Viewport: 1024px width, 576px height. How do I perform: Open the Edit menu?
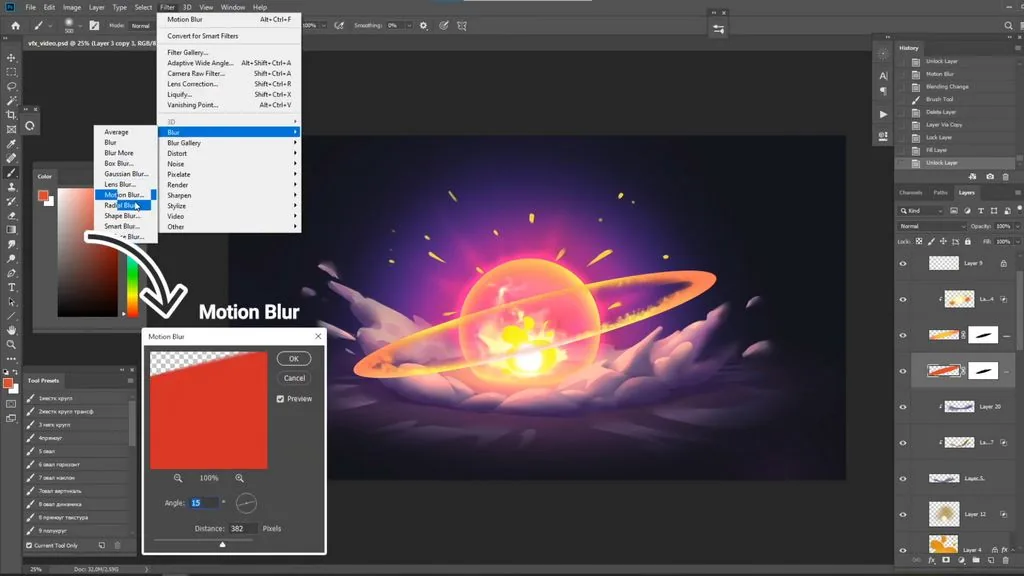click(49, 7)
